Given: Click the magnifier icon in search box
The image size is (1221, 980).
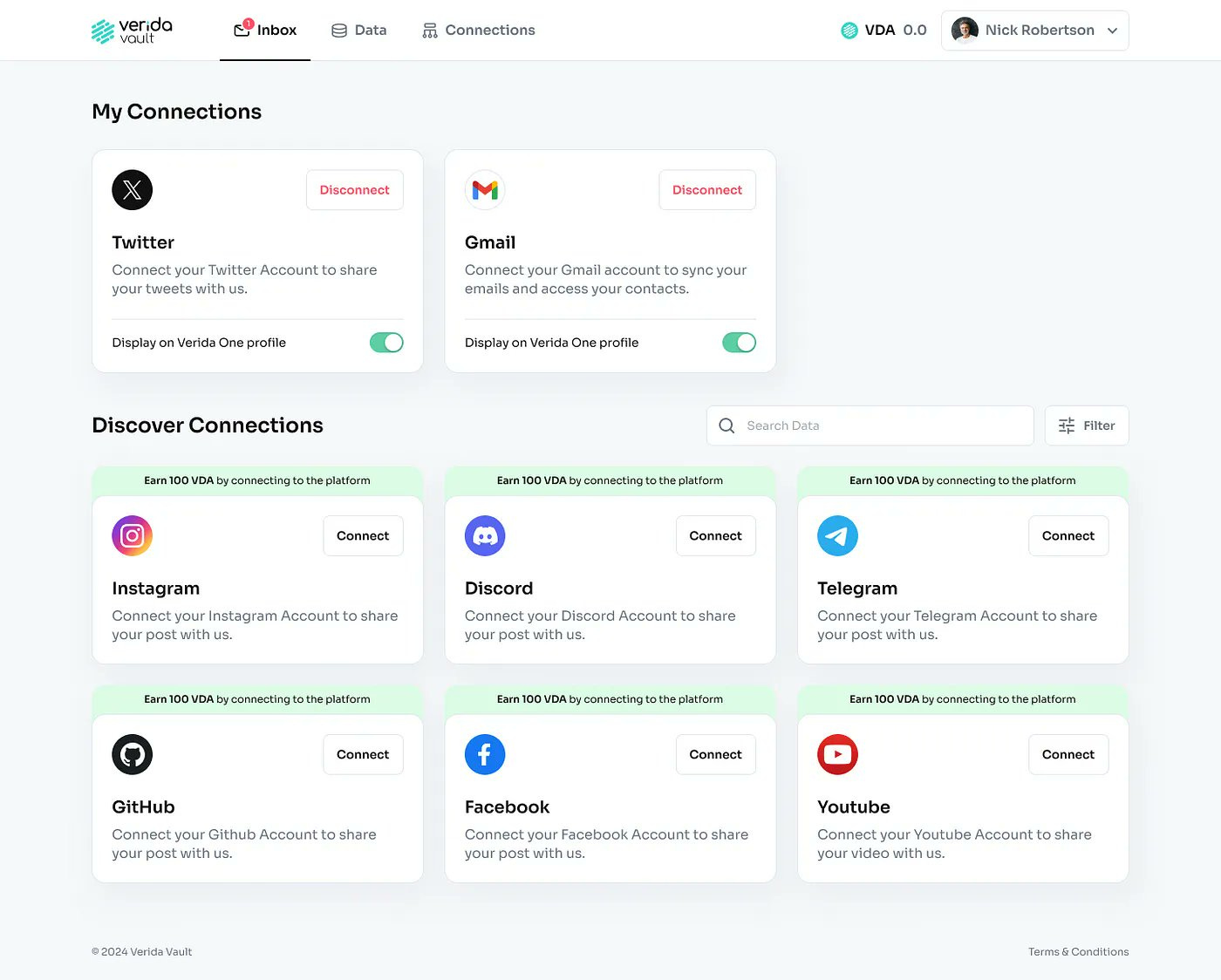Looking at the screenshot, I should 726,425.
